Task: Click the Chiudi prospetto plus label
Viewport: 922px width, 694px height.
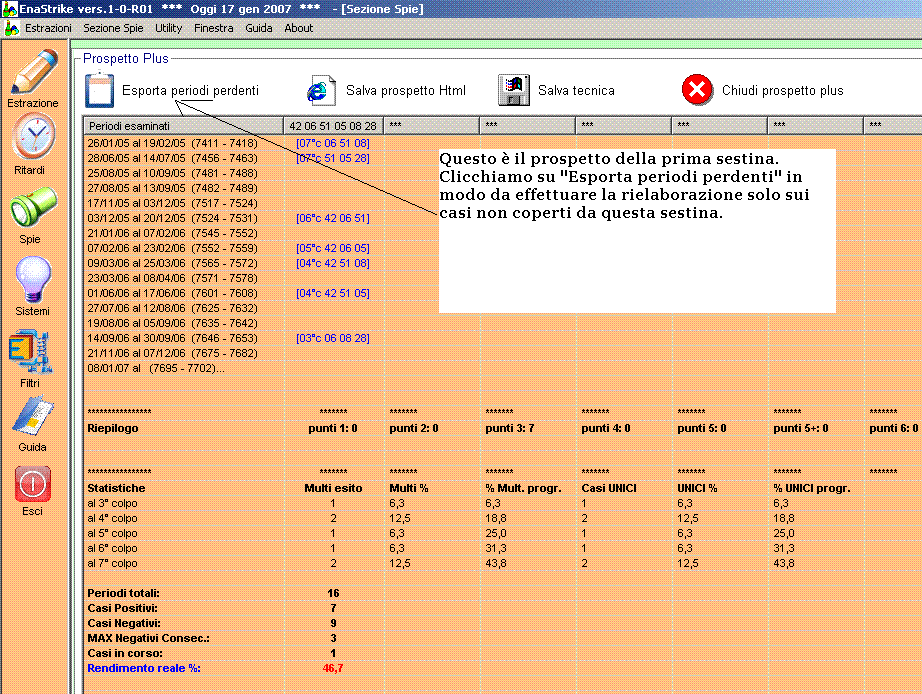Action: [783, 91]
